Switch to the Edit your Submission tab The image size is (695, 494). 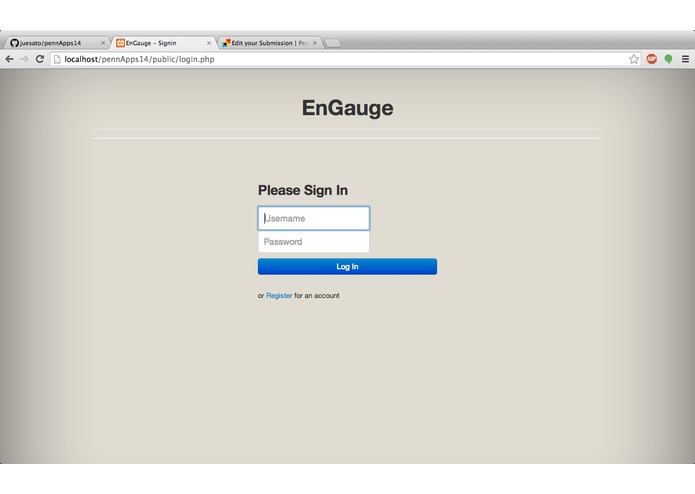coord(269,43)
